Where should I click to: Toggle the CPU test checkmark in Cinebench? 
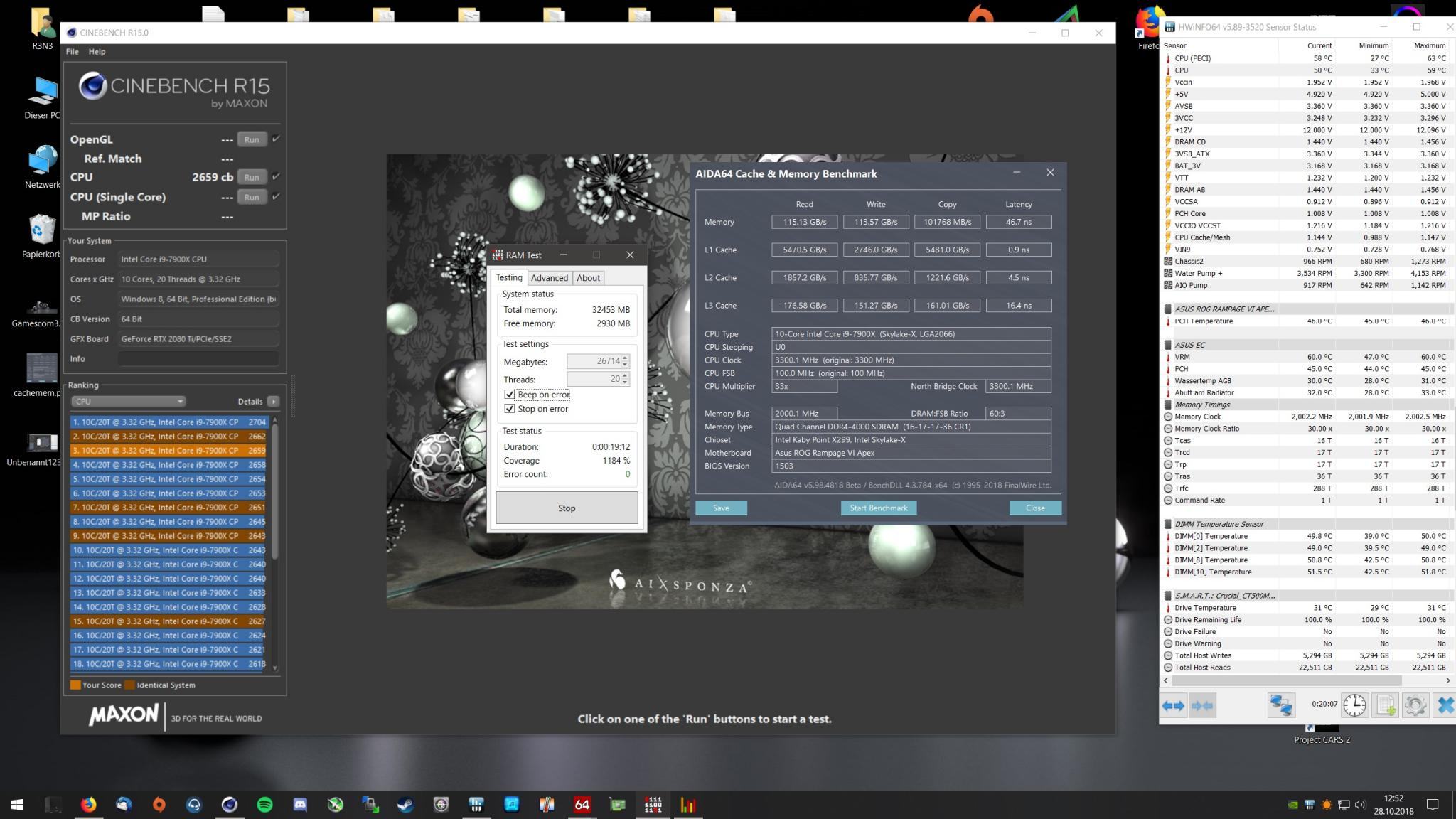pyautogui.click(x=276, y=176)
